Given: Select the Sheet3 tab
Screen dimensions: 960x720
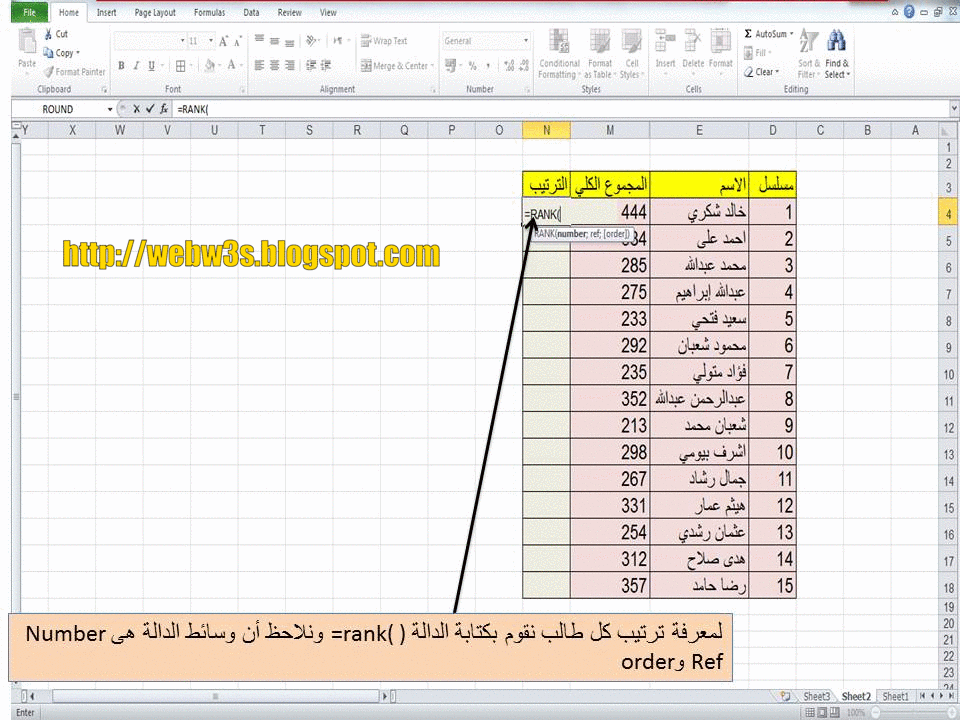Looking at the screenshot, I should coord(816,696).
